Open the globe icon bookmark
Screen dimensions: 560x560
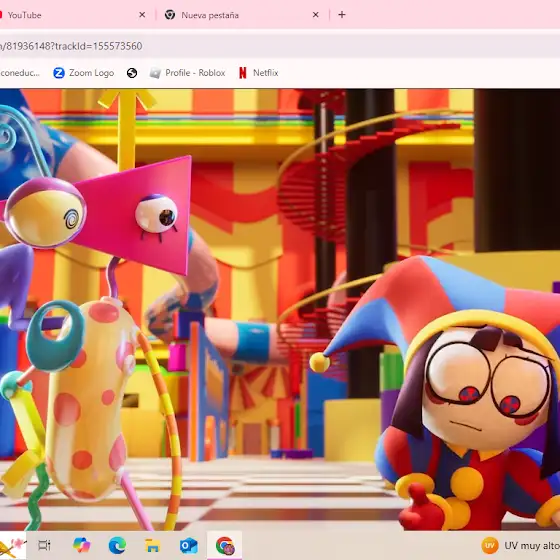pos(132,73)
